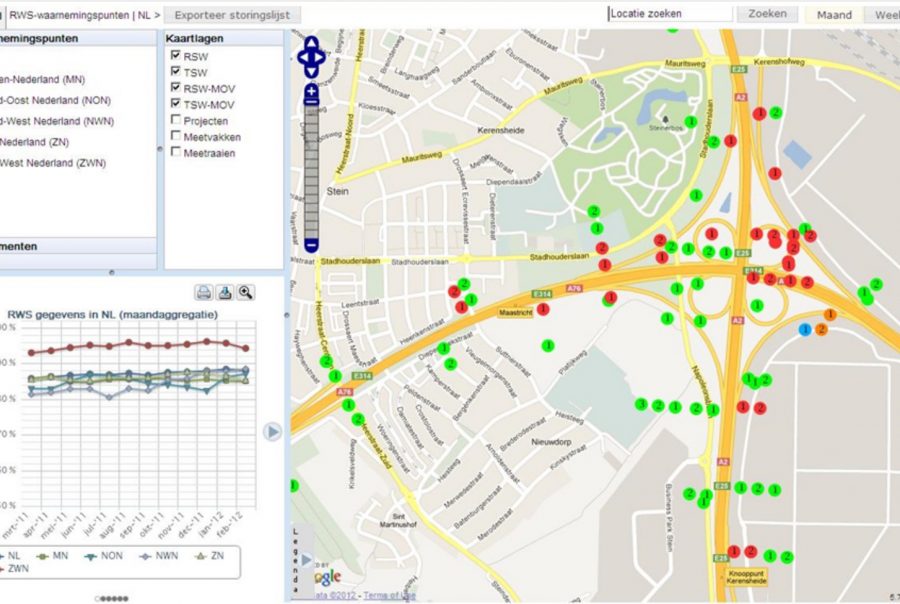Zoom out with the map minus button
Image resolution: width=900 pixels, height=604 pixels.
[x=312, y=245]
